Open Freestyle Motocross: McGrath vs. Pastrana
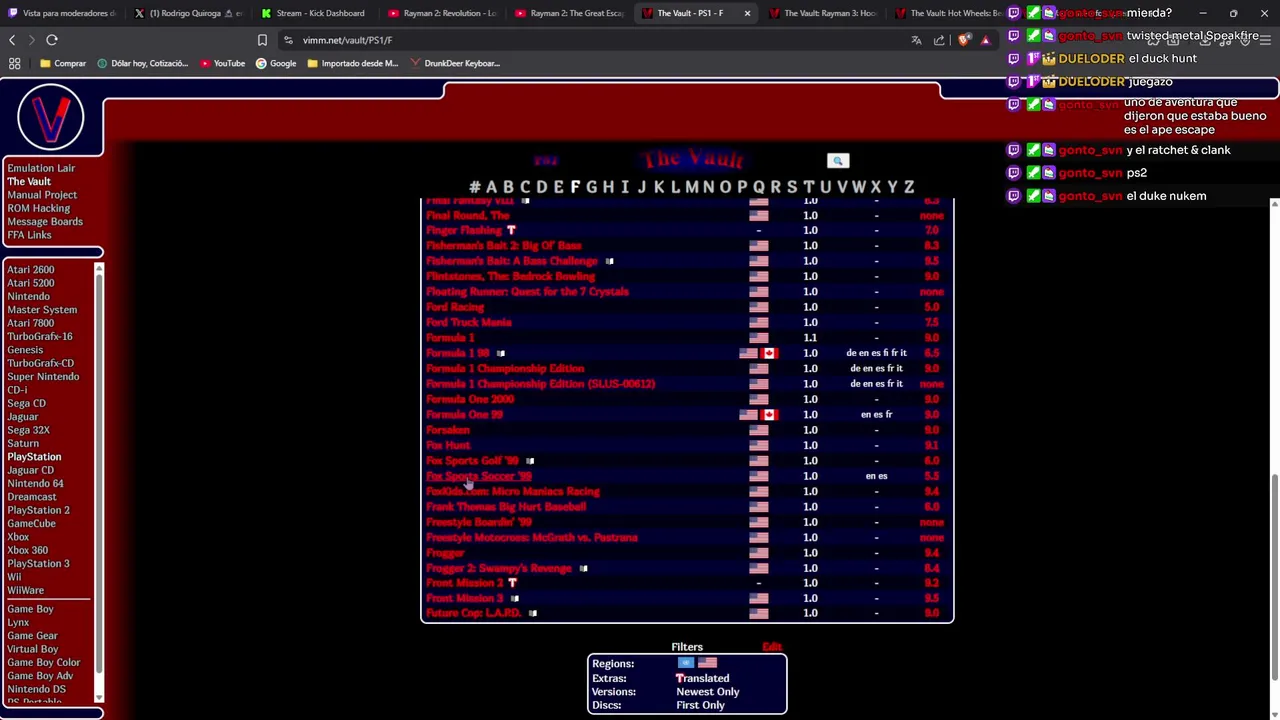The height and width of the screenshot is (720, 1280). tap(532, 537)
